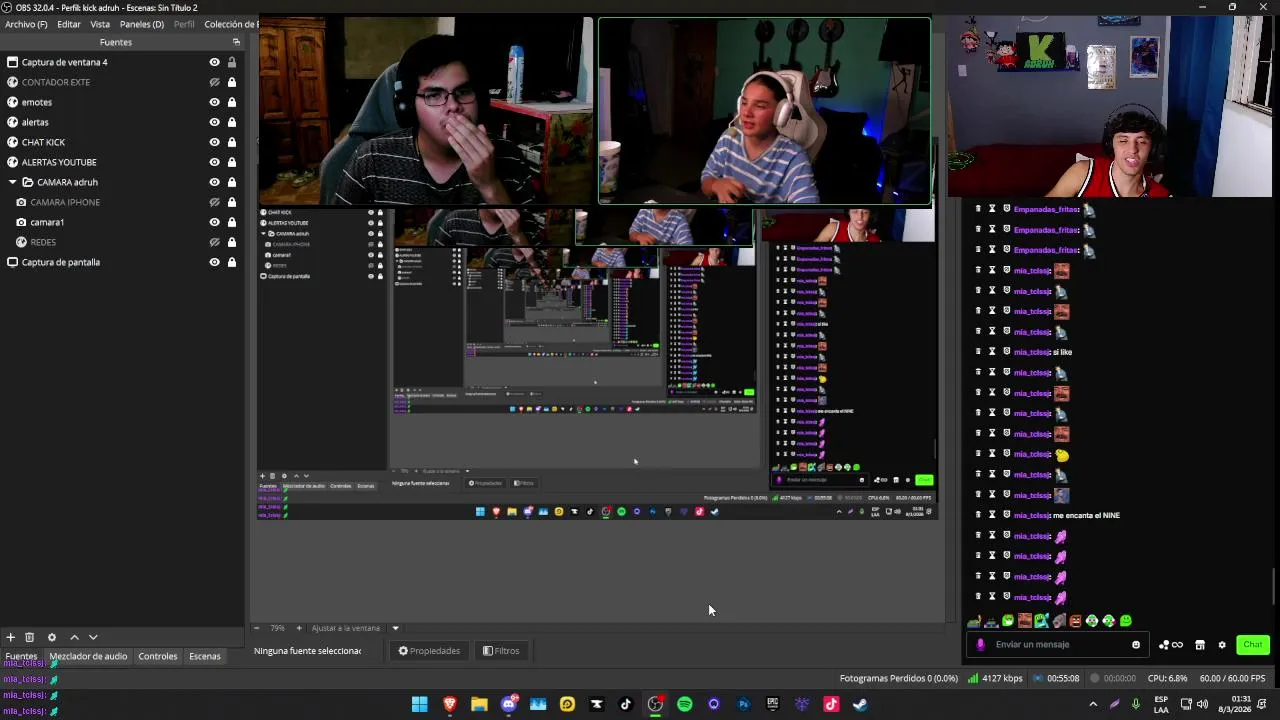Click the channel points infinity icon

1177,645
